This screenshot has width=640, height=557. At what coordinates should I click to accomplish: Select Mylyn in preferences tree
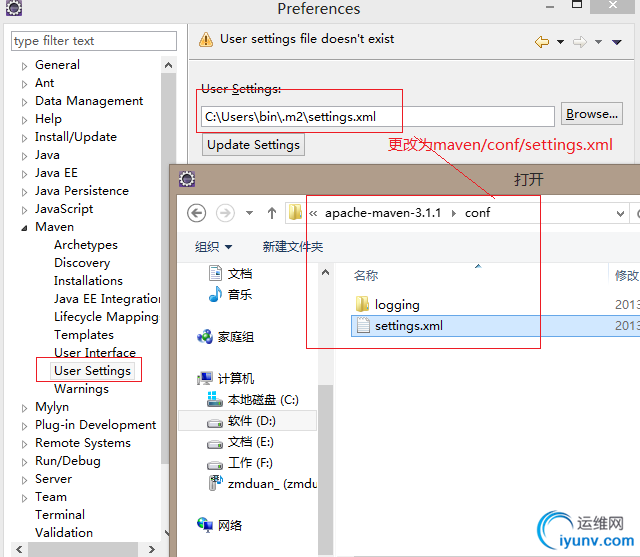click(52, 407)
